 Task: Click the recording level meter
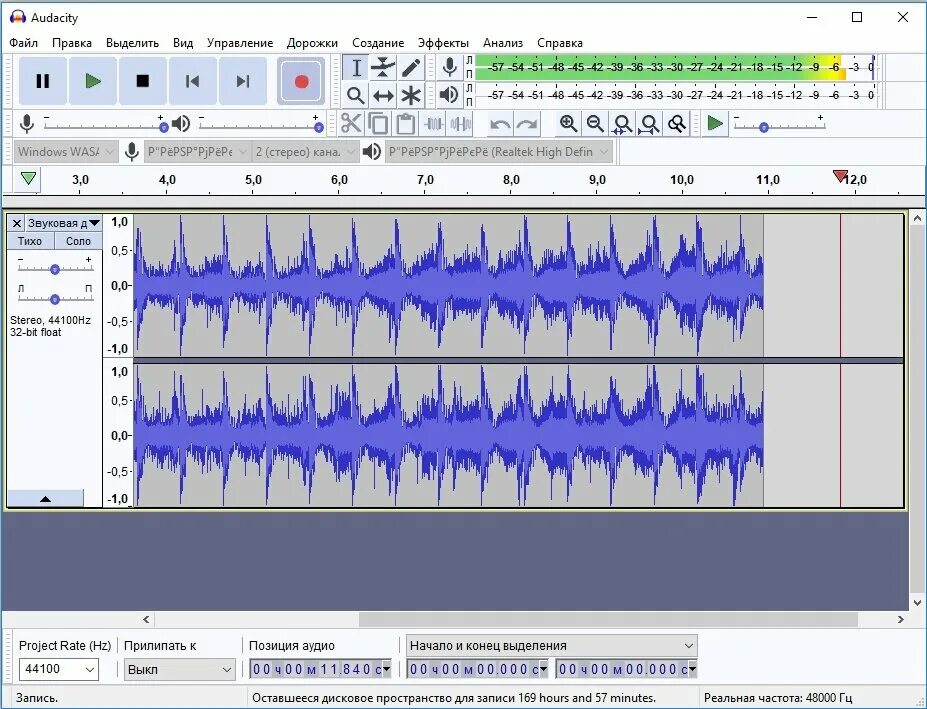point(675,67)
